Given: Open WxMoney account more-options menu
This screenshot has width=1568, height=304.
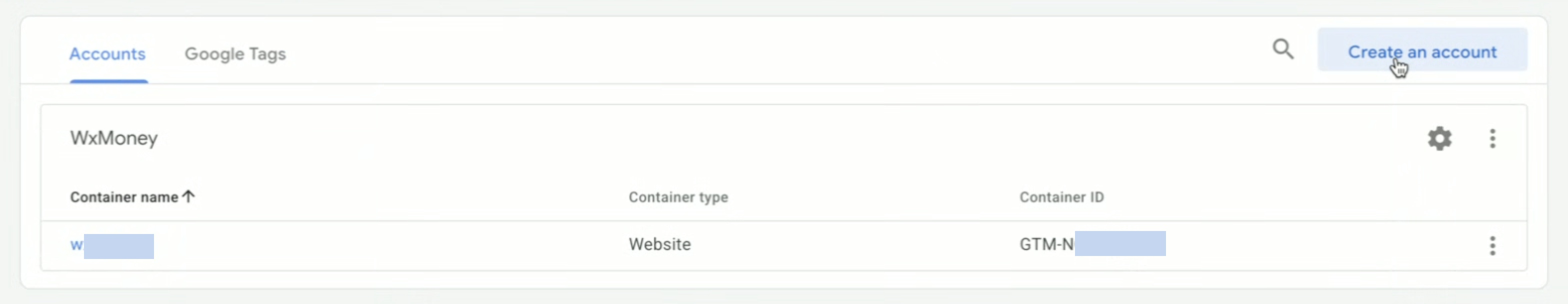Looking at the screenshot, I should (x=1492, y=139).
